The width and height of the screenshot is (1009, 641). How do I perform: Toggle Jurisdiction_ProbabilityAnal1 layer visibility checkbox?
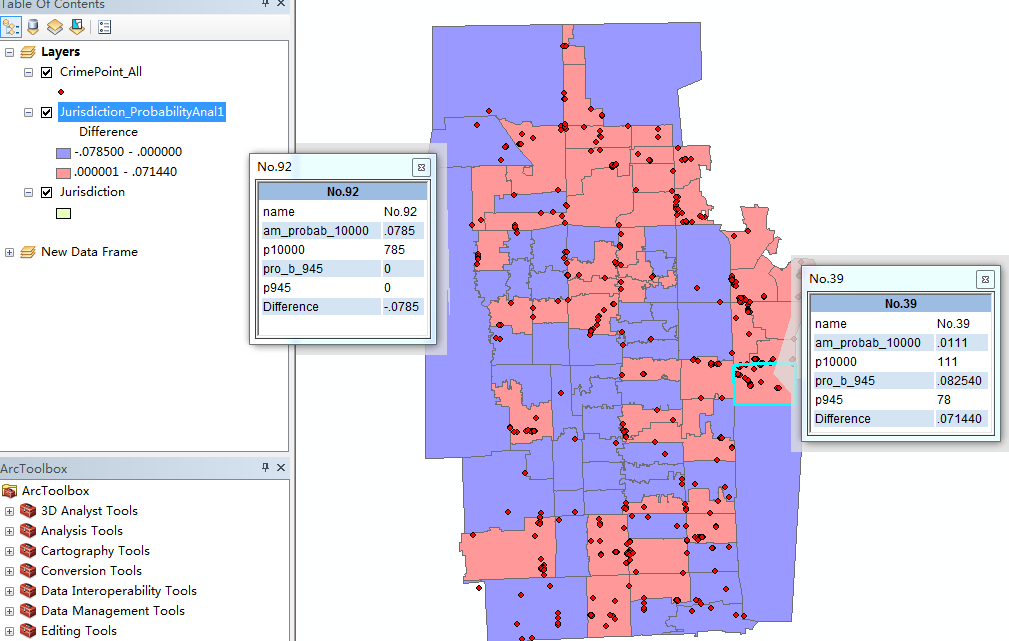46,112
